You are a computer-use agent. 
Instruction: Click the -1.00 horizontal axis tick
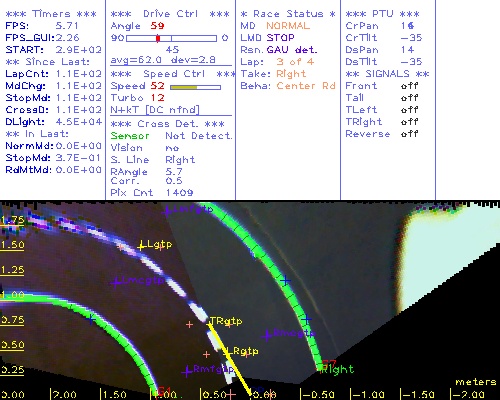coord(368,395)
